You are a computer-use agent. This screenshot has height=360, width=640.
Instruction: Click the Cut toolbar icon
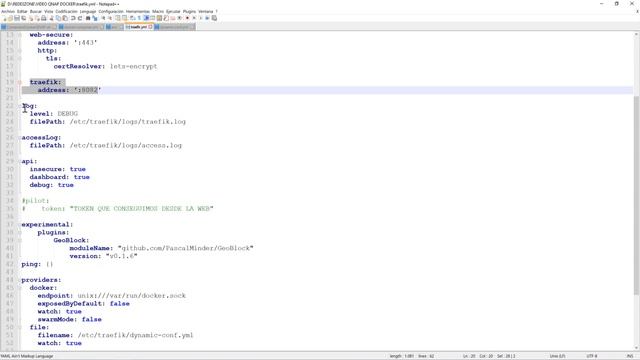pyautogui.click(x=51, y=18)
